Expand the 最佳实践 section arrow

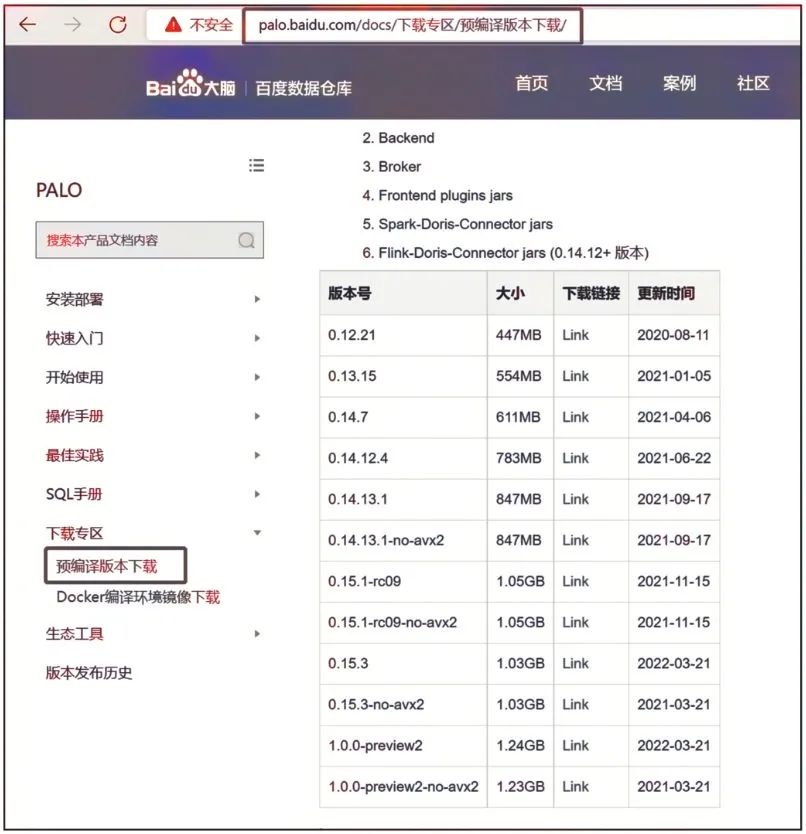click(257, 455)
